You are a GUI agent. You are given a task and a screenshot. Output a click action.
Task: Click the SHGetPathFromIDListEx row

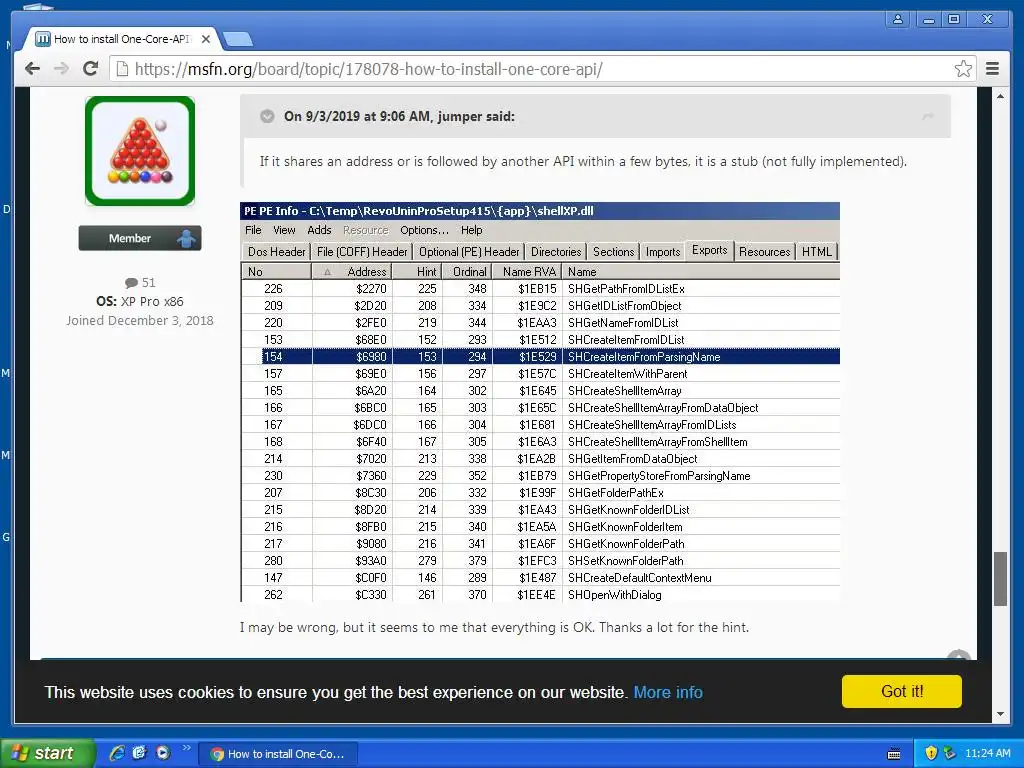540,289
